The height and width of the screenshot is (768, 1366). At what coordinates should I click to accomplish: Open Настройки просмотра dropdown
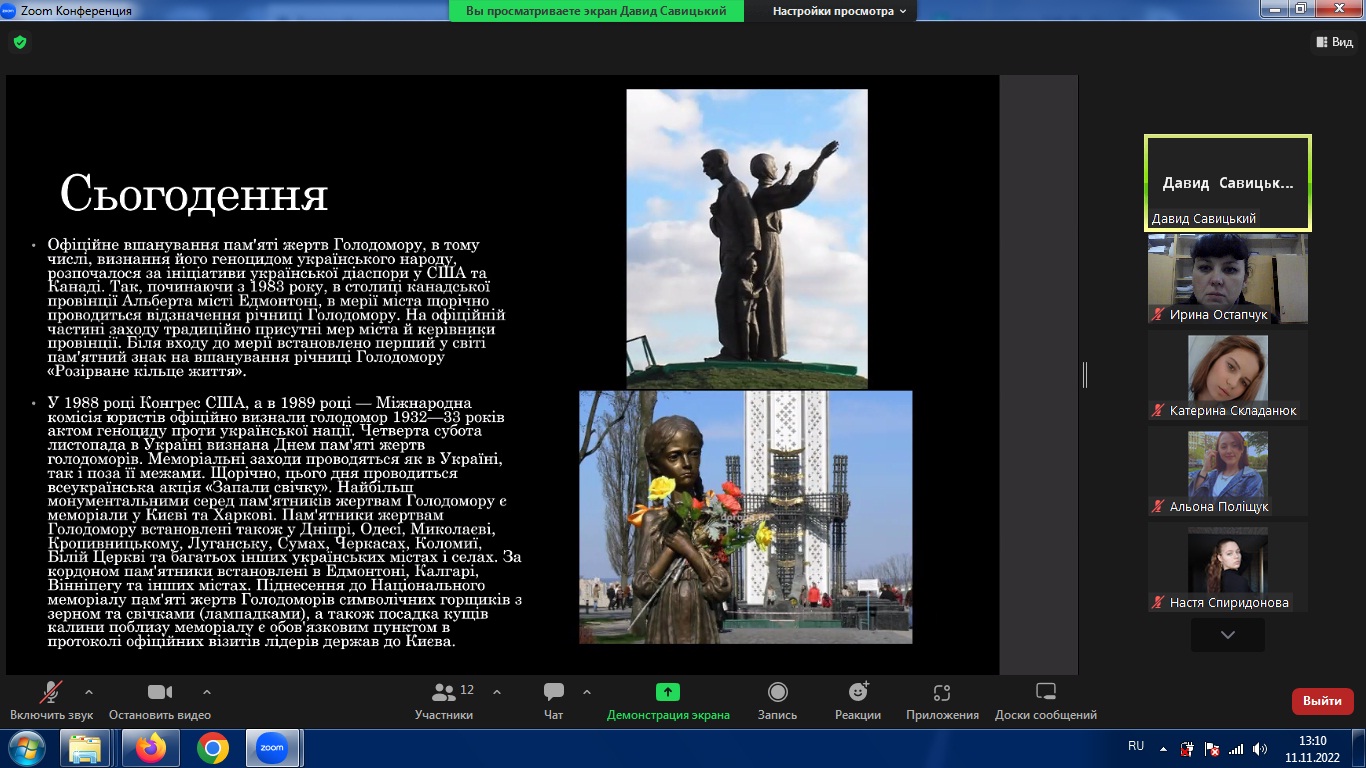tap(839, 11)
